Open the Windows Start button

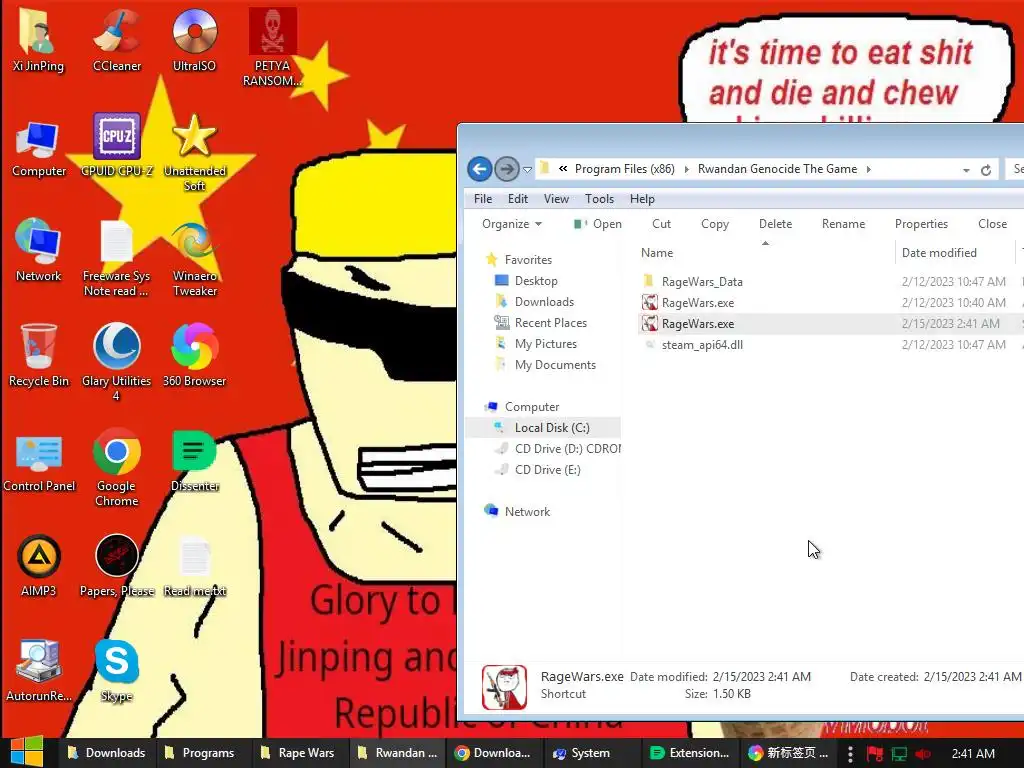(x=27, y=752)
